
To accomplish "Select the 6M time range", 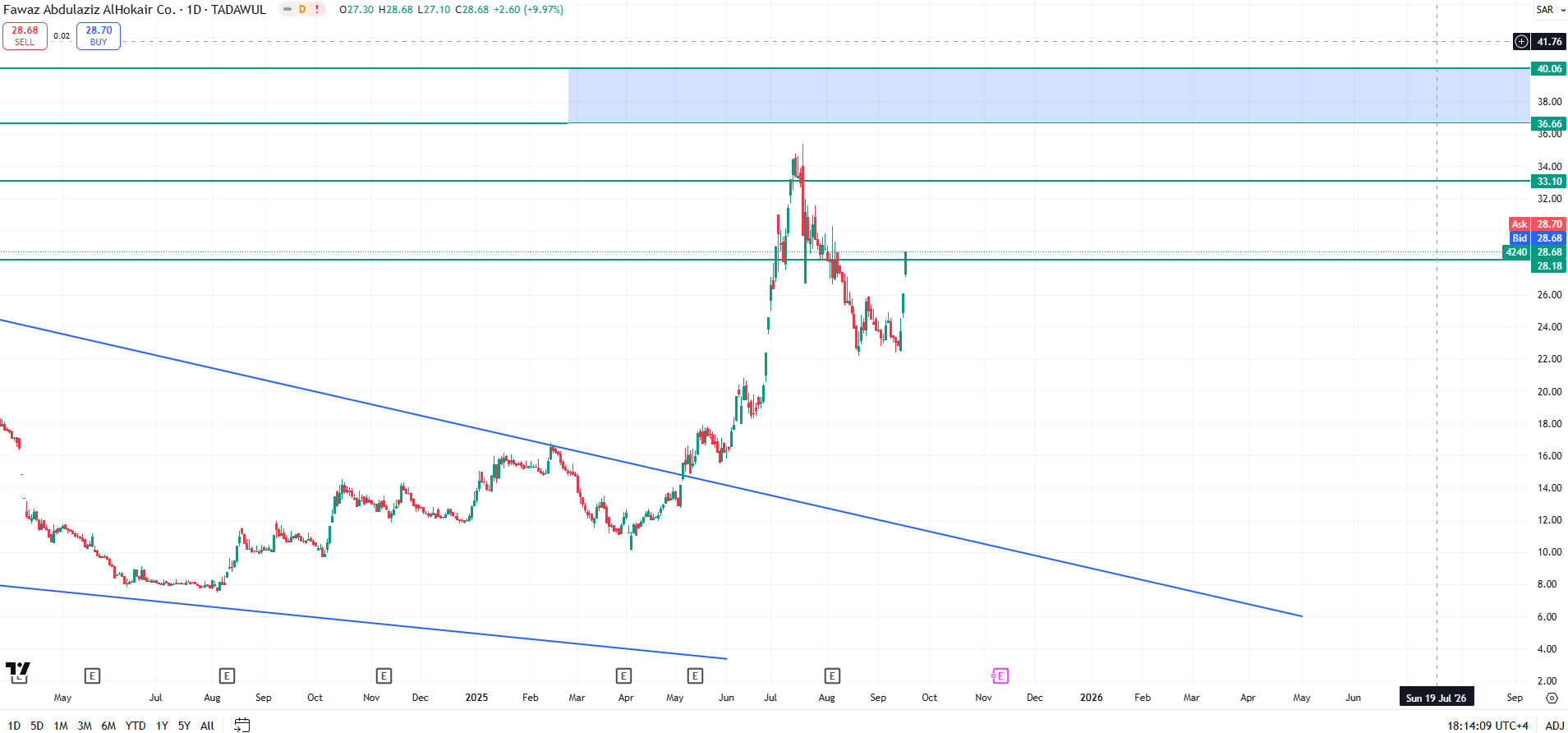I will [x=108, y=726].
